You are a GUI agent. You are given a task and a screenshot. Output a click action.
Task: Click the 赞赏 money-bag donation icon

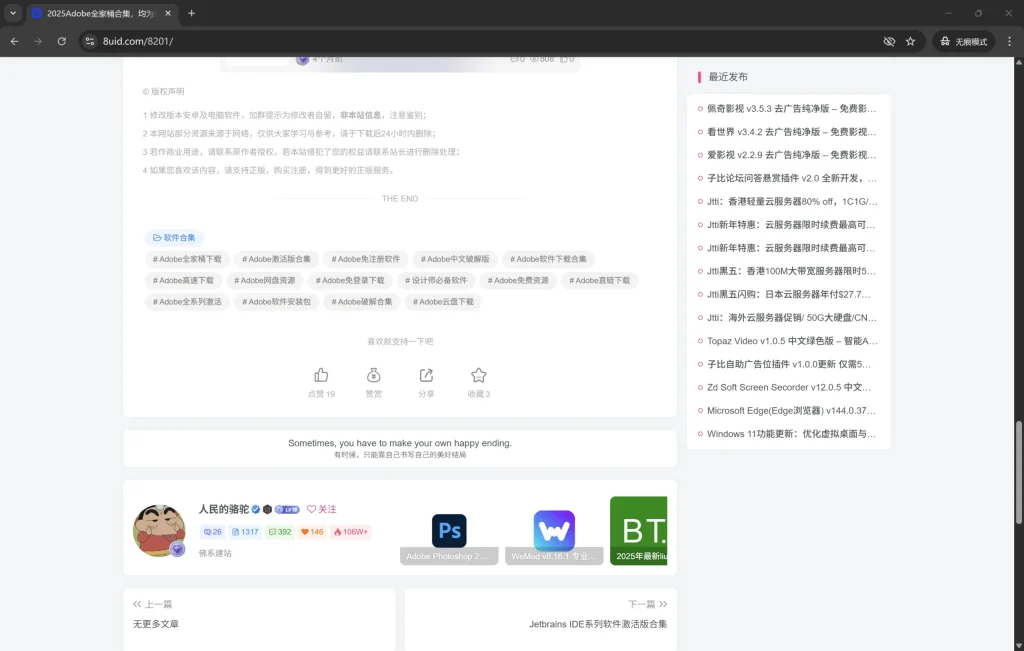pos(373,377)
